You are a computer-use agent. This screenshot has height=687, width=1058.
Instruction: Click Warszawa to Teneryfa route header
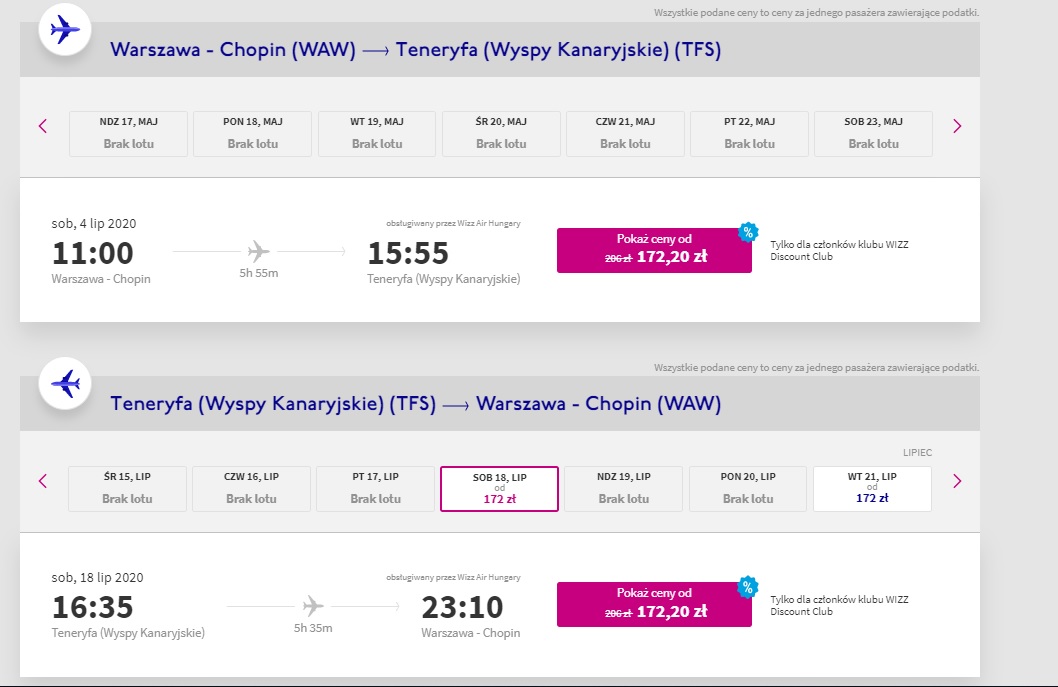(416, 50)
